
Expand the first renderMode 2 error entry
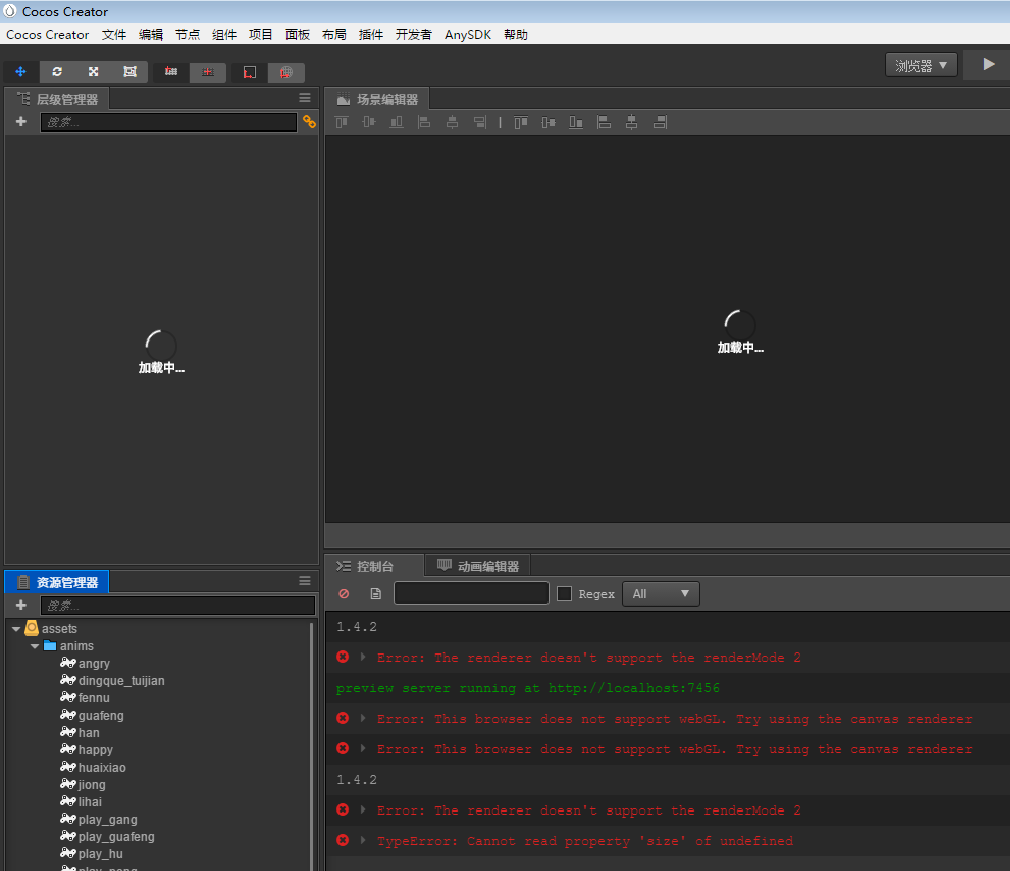click(363, 657)
